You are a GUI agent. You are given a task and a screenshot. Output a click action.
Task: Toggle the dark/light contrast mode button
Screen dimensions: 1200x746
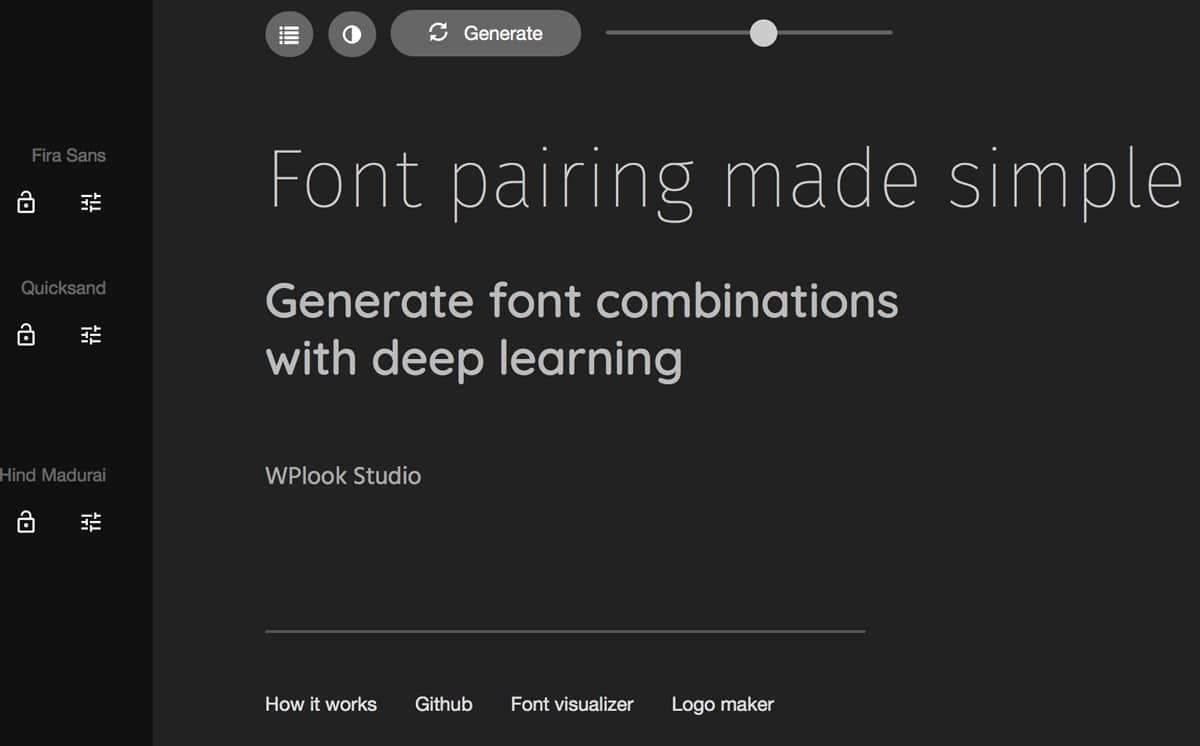(352, 34)
